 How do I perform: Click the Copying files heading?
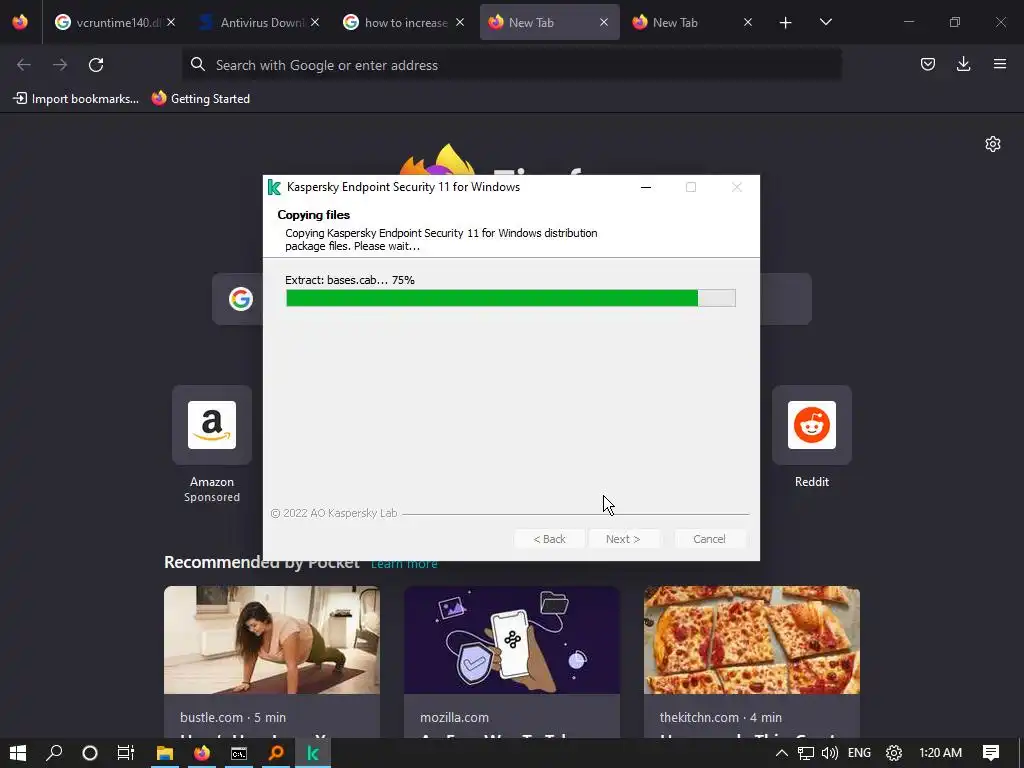(x=313, y=215)
